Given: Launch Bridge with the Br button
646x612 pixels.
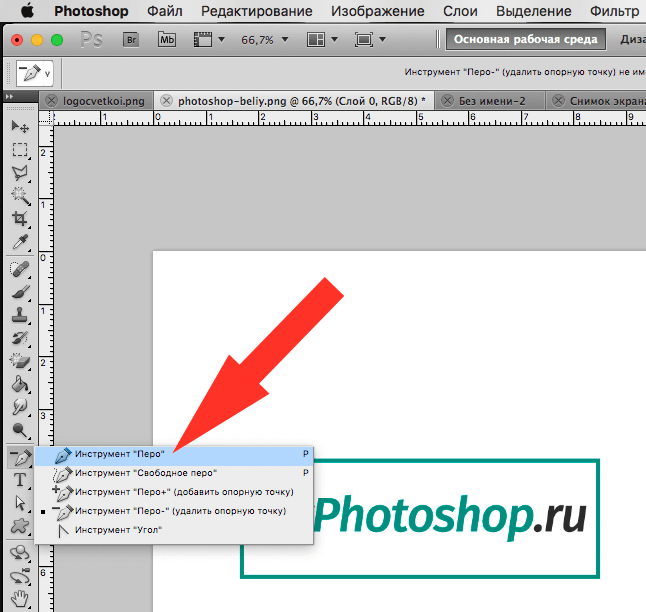Looking at the screenshot, I should 131,40.
